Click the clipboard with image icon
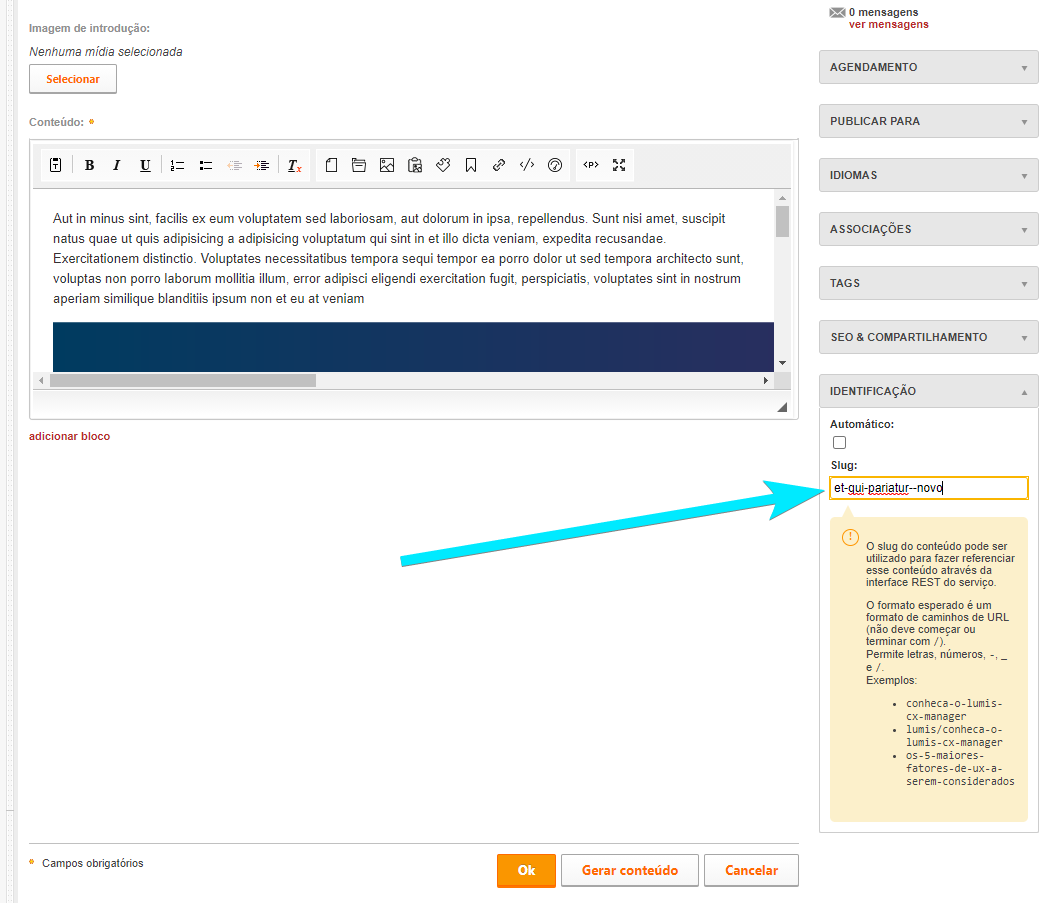Image resolution: width=1061 pixels, height=903 pixels. pyautogui.click(x=415, y=165)
